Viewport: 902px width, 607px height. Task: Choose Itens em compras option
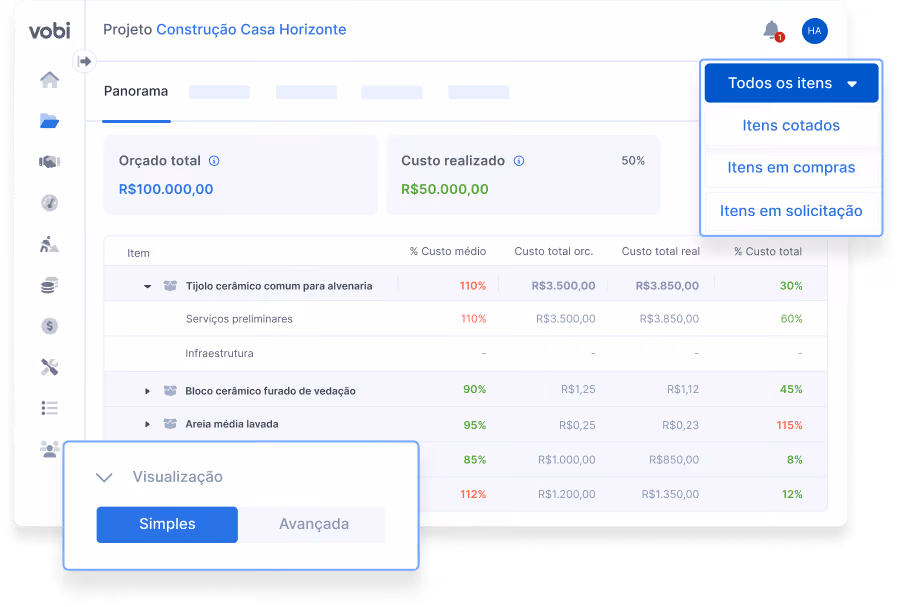pos(792,167)
